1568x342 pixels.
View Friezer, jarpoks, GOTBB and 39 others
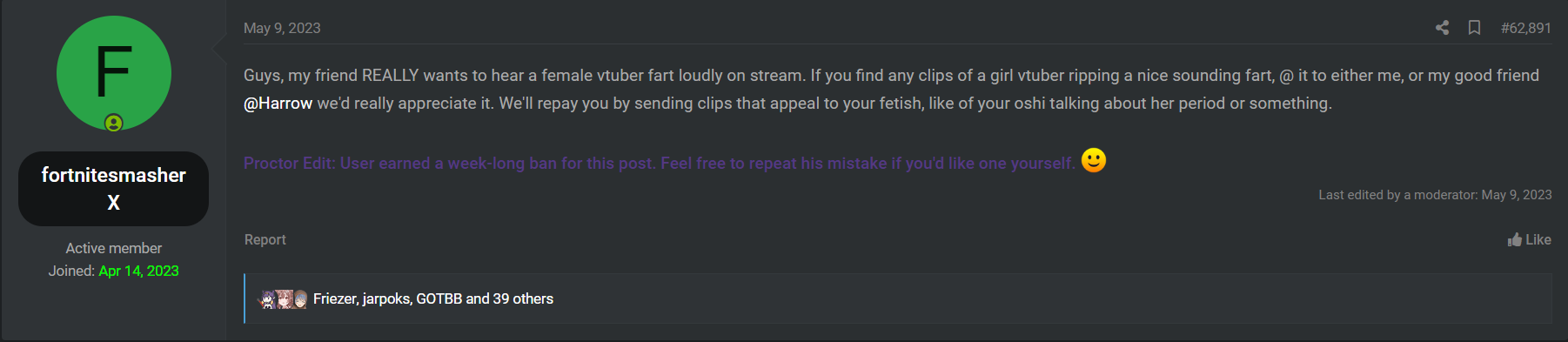pyautogui.click(x=433, y=299)
